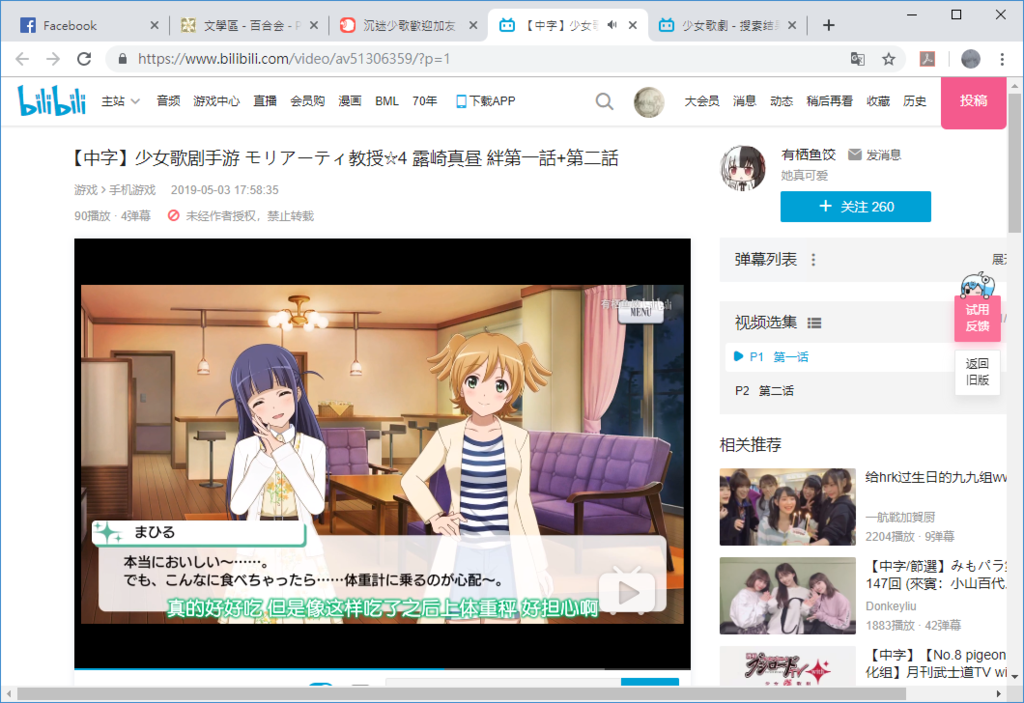Open the Donkeyliu uploader link

tap(891, 606)
